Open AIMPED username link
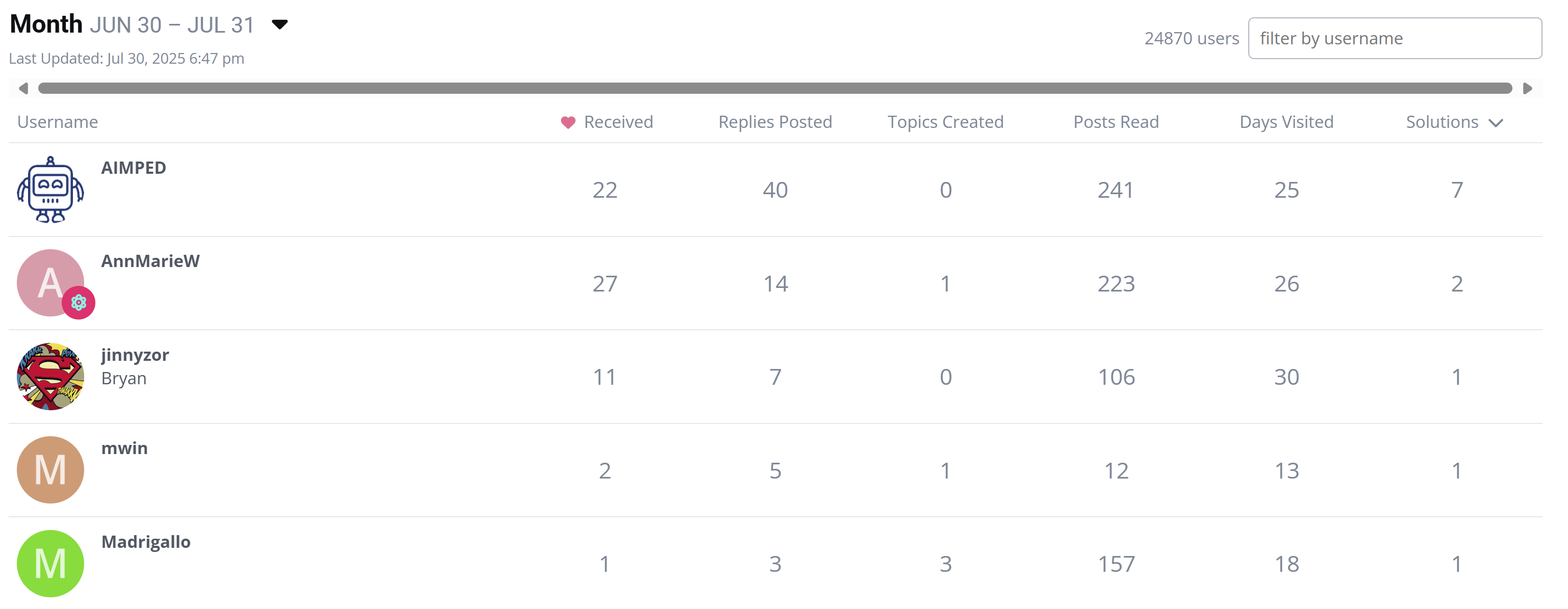The width and height of the screenshot is (1568, 609). [133, 167]
